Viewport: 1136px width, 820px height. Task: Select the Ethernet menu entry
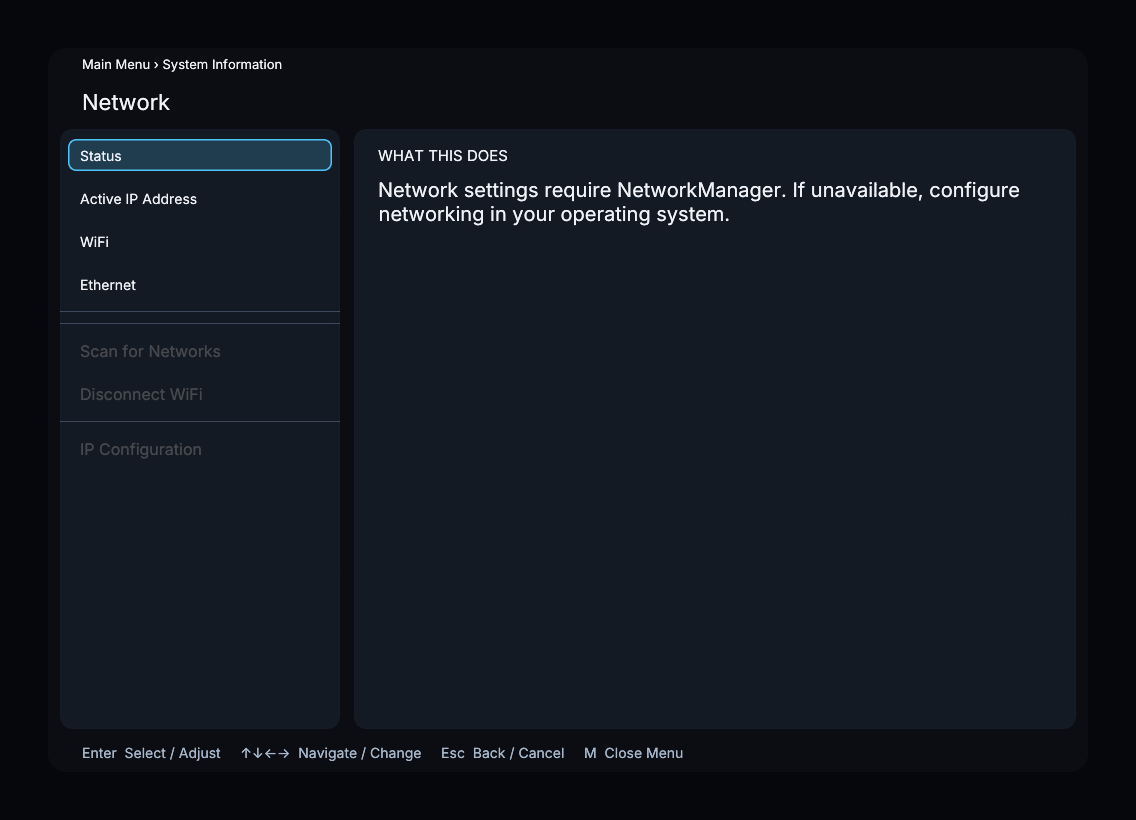(200, 285)
